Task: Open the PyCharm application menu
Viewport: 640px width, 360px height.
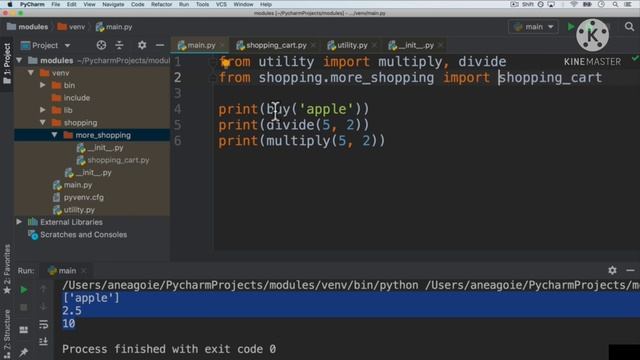Action: coord(32,4)
